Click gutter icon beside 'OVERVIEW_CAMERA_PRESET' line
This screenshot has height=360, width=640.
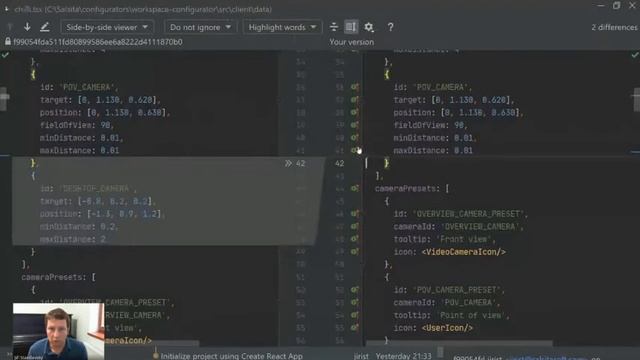click(355, 213)
